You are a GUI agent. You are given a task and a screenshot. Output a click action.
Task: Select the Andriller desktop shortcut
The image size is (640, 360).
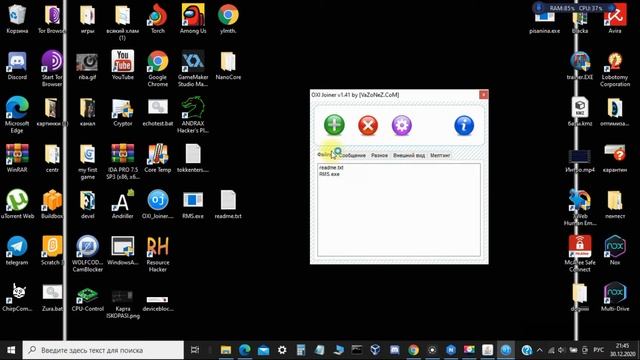click(x=122, y=204)
